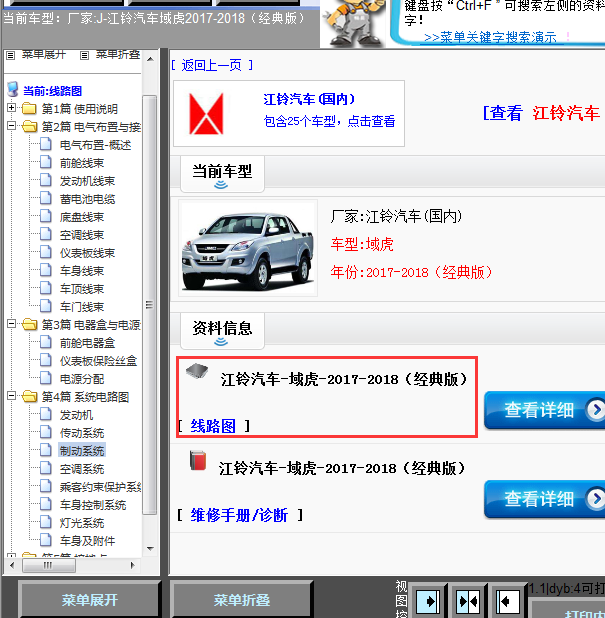
Task: Click the menu collapse icon above the tree
Action: click(84, 56)
